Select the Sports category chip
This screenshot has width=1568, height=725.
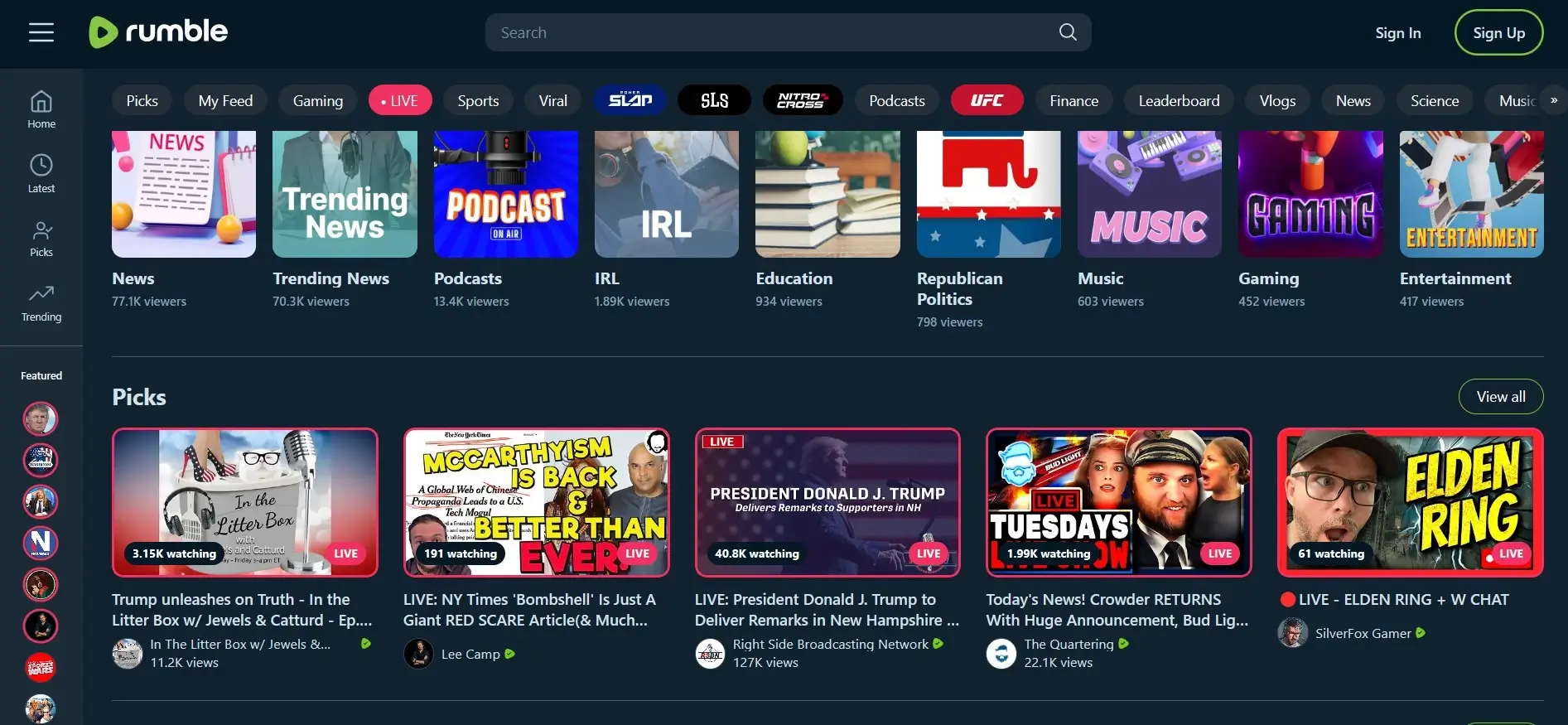tap(478, 100)
